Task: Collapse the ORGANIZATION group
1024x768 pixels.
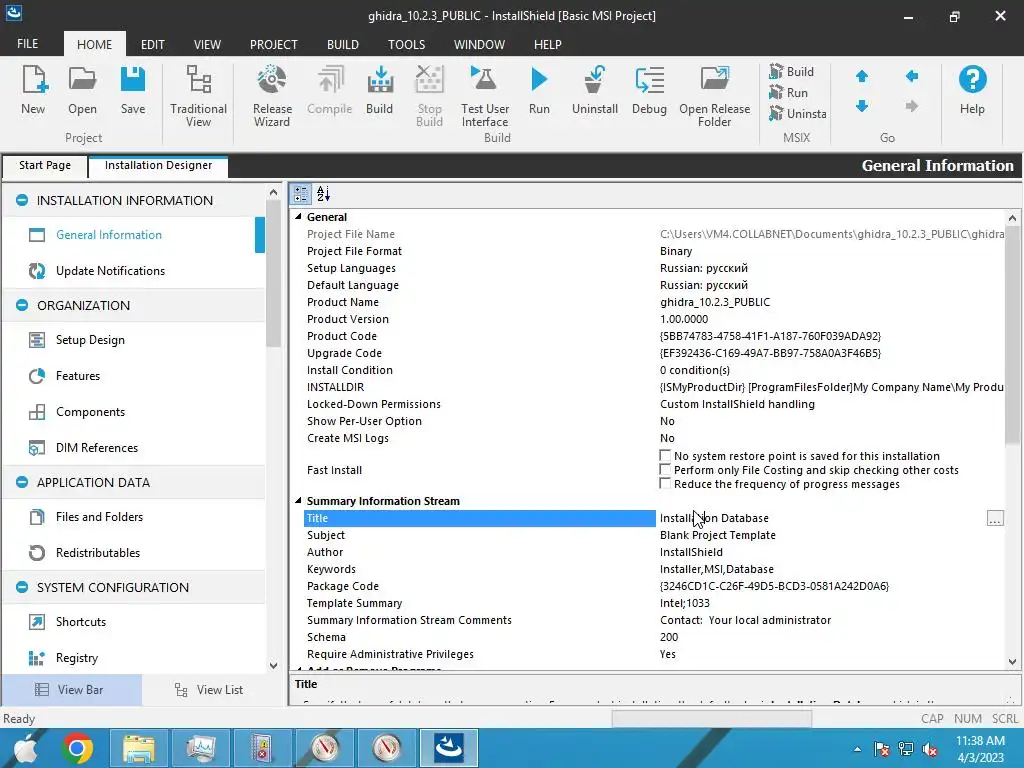Action: [x=22, y=305]
